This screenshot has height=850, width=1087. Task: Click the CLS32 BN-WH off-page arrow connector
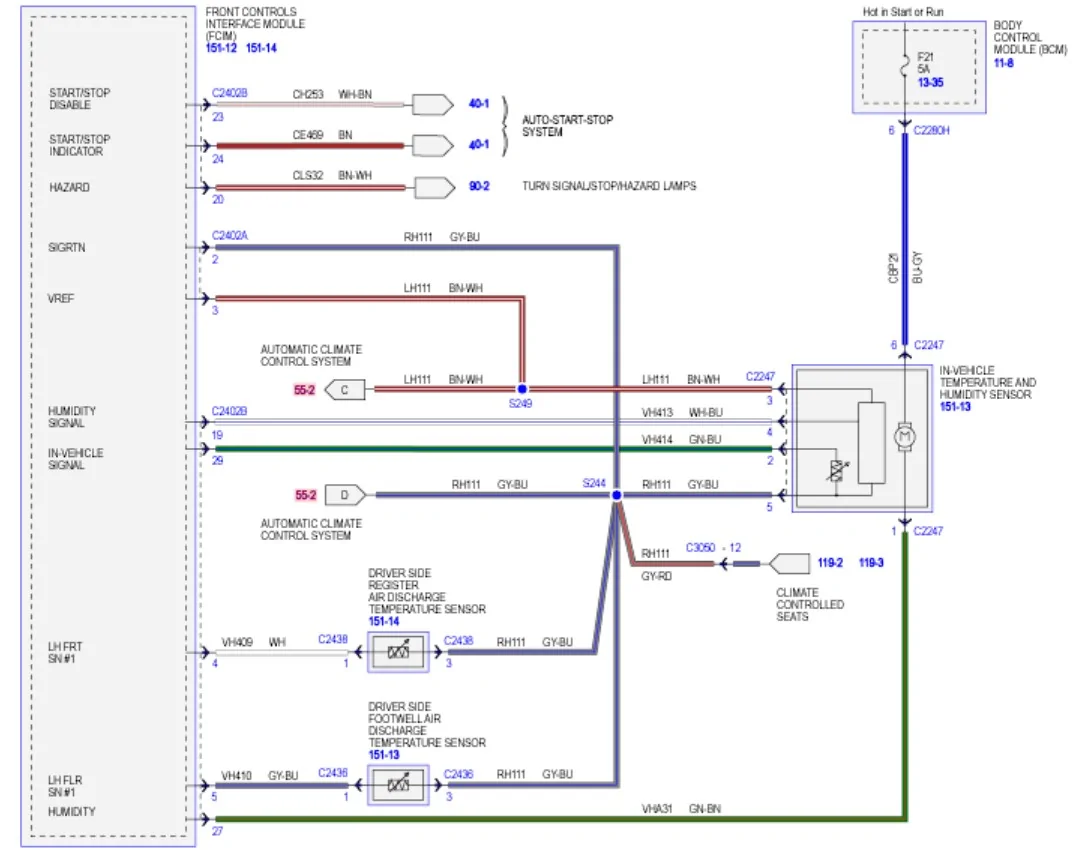[435, 187]
